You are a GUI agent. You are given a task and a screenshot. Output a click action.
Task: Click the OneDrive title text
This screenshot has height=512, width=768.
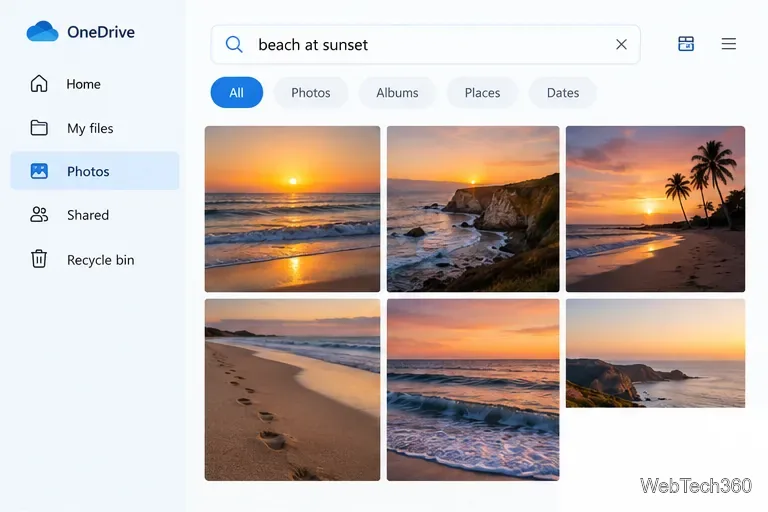coord(101,32)
